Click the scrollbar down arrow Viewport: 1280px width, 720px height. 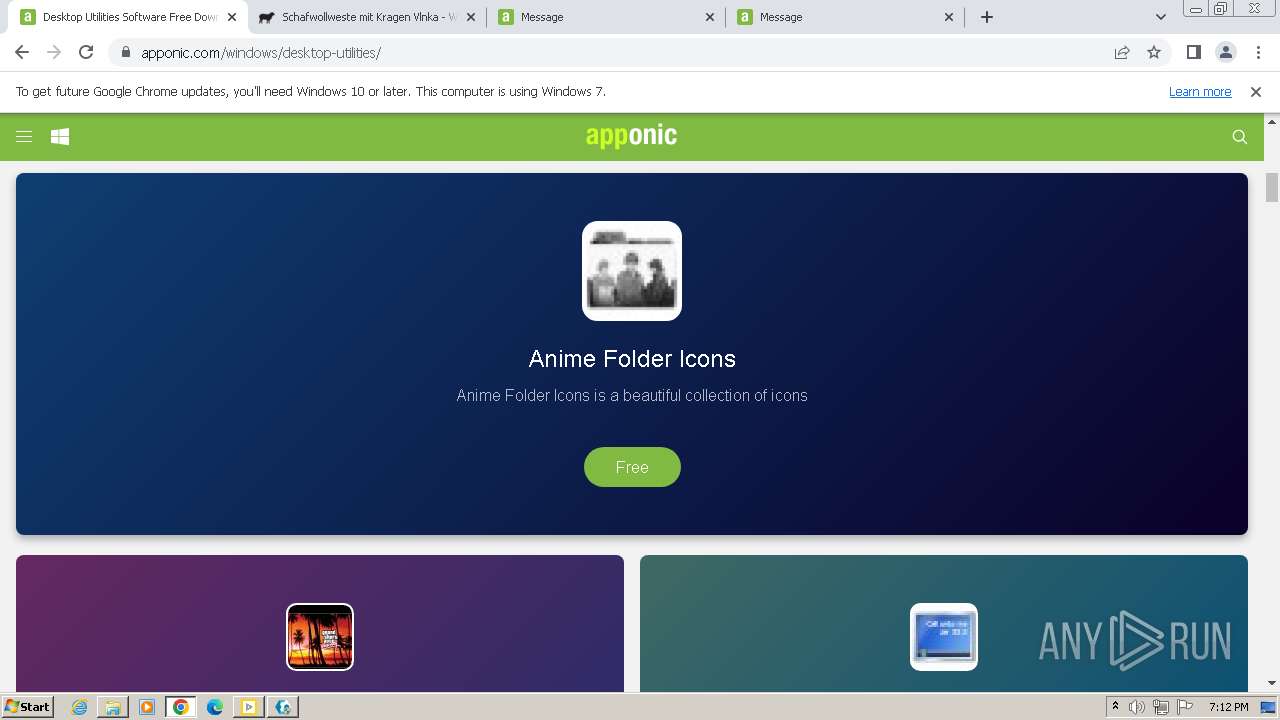[1272, 683]
